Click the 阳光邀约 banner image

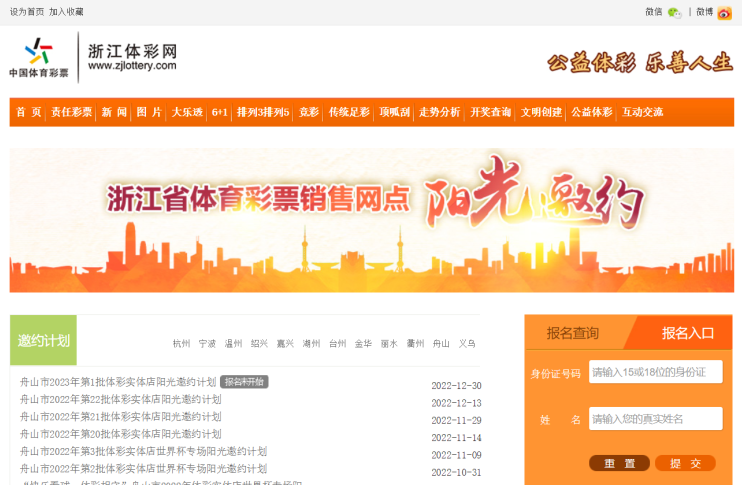pos(371,220)
